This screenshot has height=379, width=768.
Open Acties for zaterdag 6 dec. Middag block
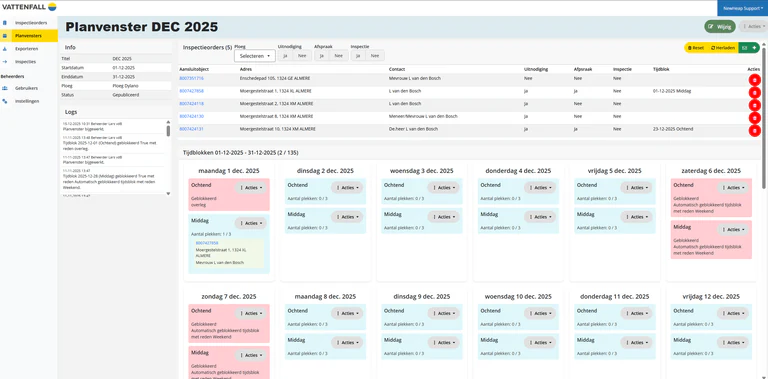pyautogui.click(x=733, y=230)
